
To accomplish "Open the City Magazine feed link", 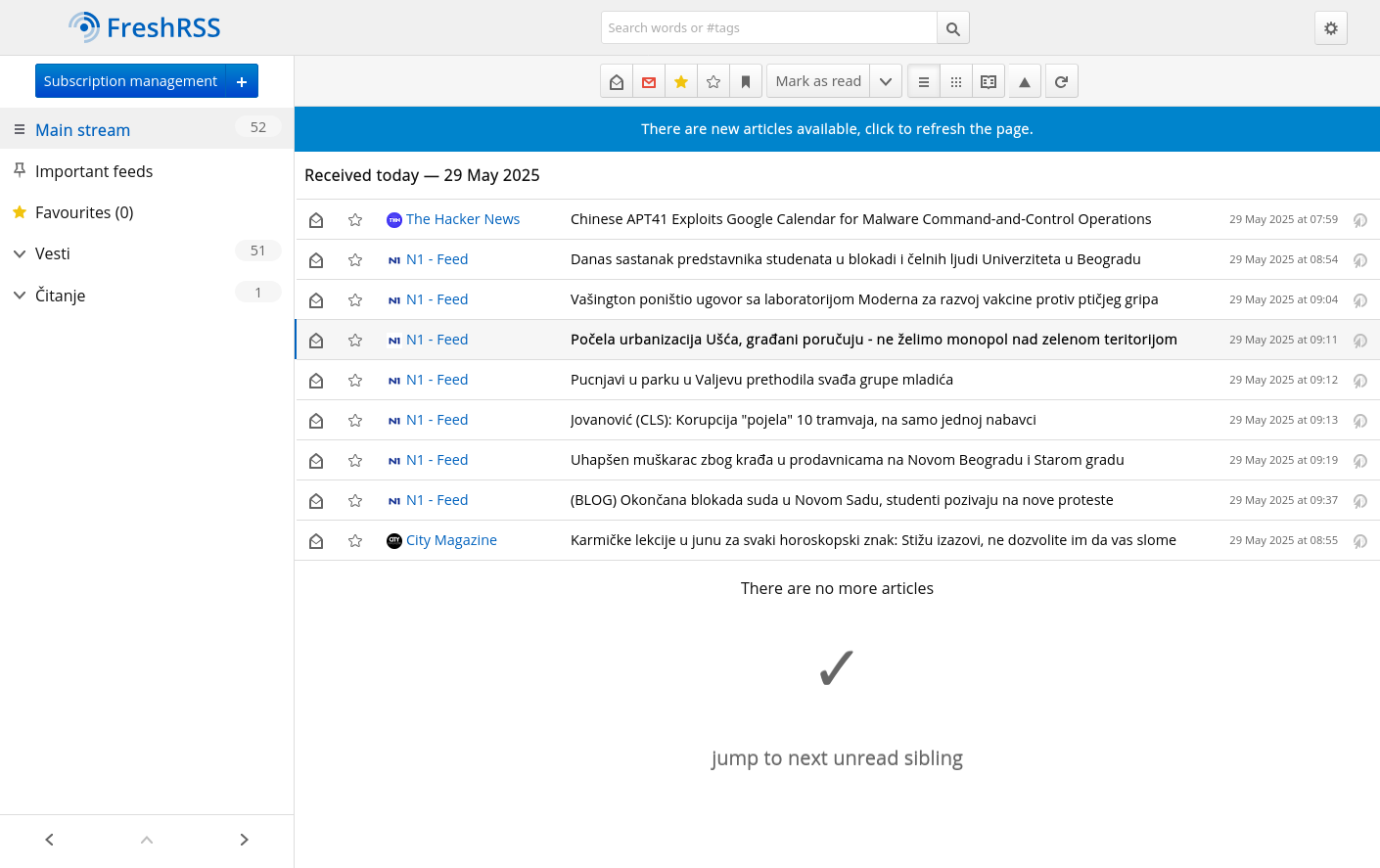I will coord(451,540).
